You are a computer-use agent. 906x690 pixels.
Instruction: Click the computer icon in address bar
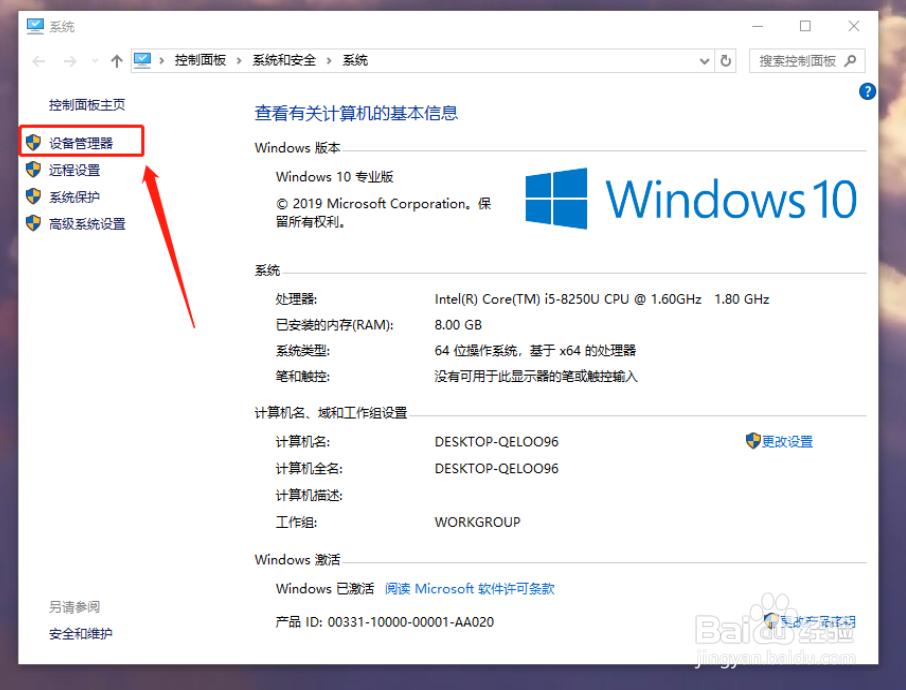(x=142, y=60)
